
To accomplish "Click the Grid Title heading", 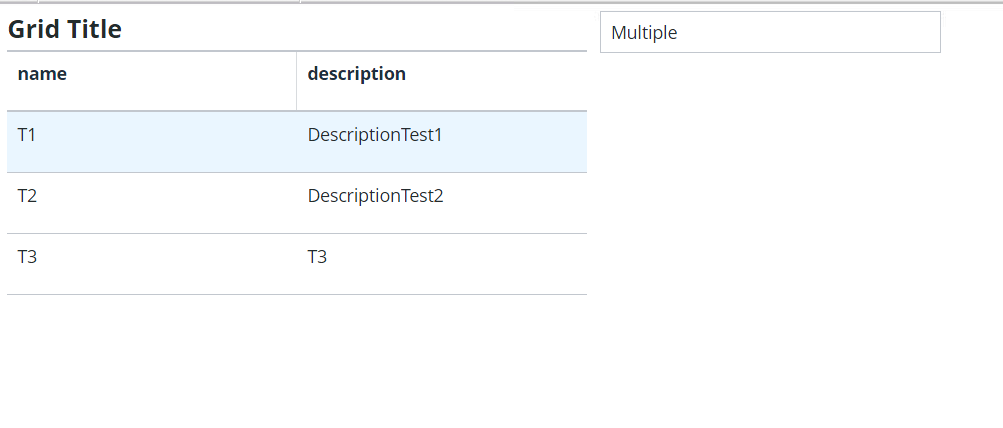I will tap(65, 30).
